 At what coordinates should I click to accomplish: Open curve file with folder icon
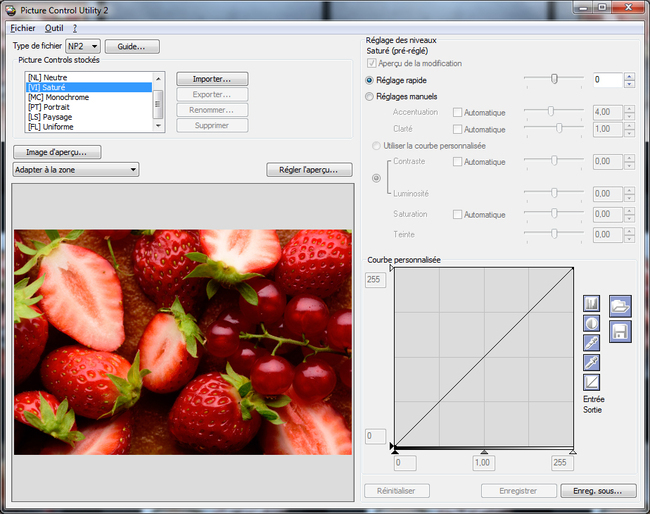tap(620, 306)
